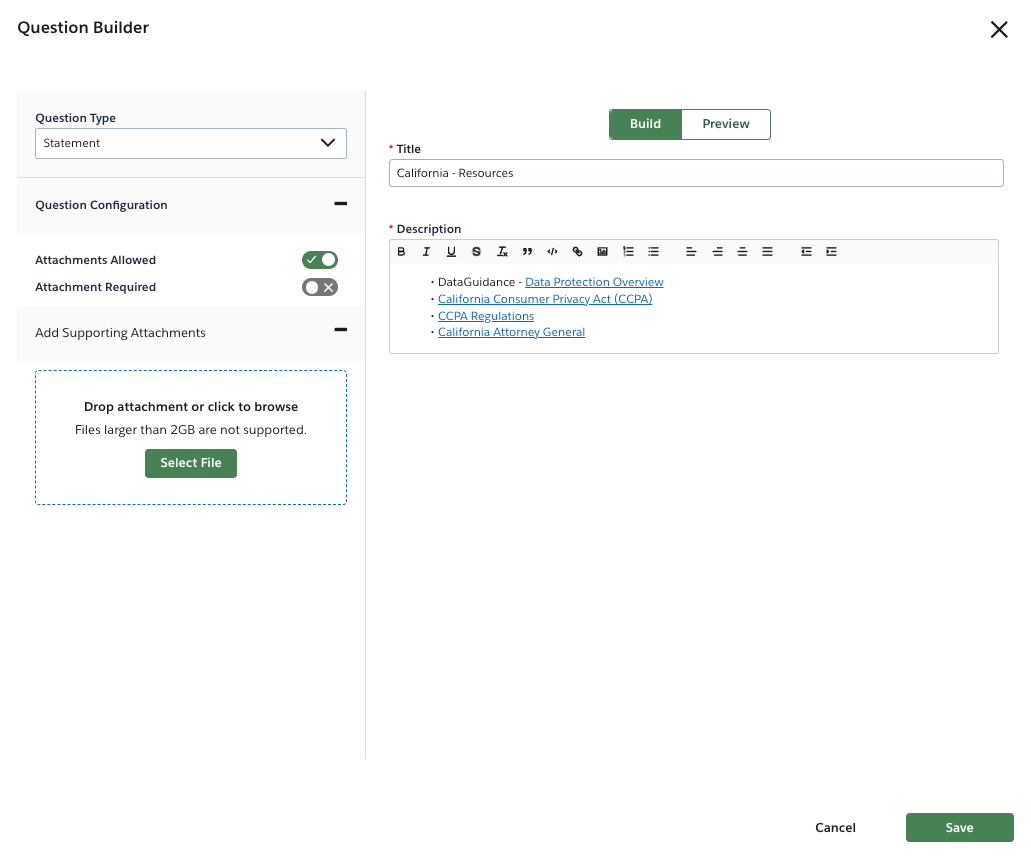Open the CCPA Regulations link
Screen dimensions: 1031x859
click(486, 315)
